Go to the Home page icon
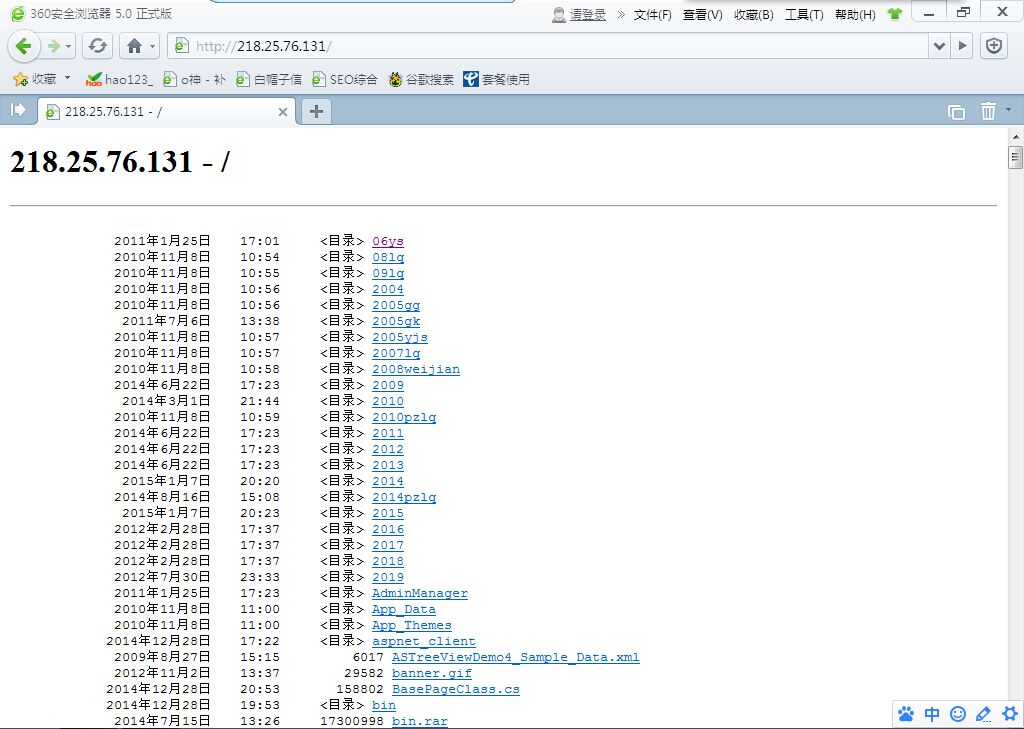Viewport: 1024px width, 729px height. 134,46
